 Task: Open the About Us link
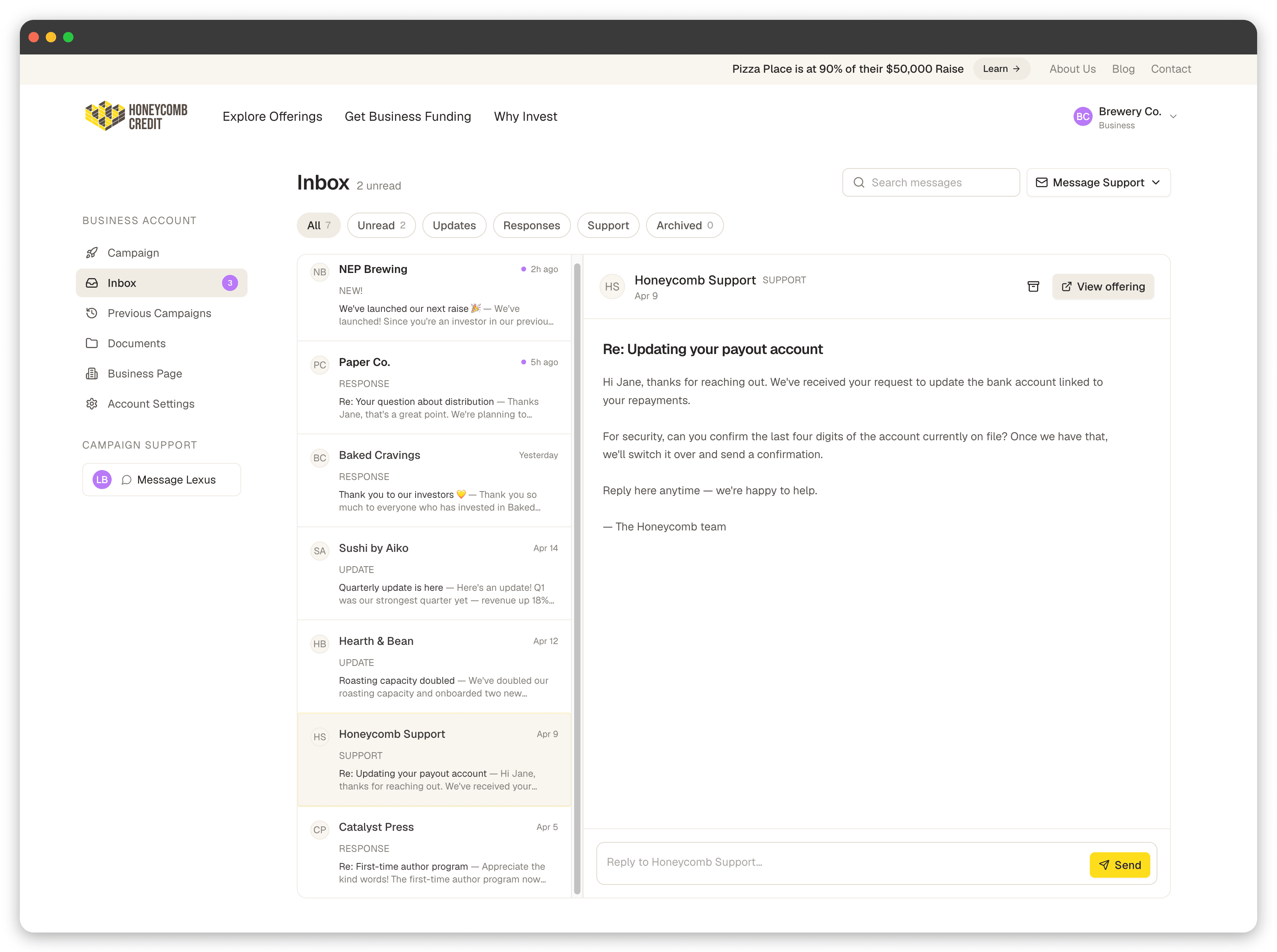[x=1072, y=69]
